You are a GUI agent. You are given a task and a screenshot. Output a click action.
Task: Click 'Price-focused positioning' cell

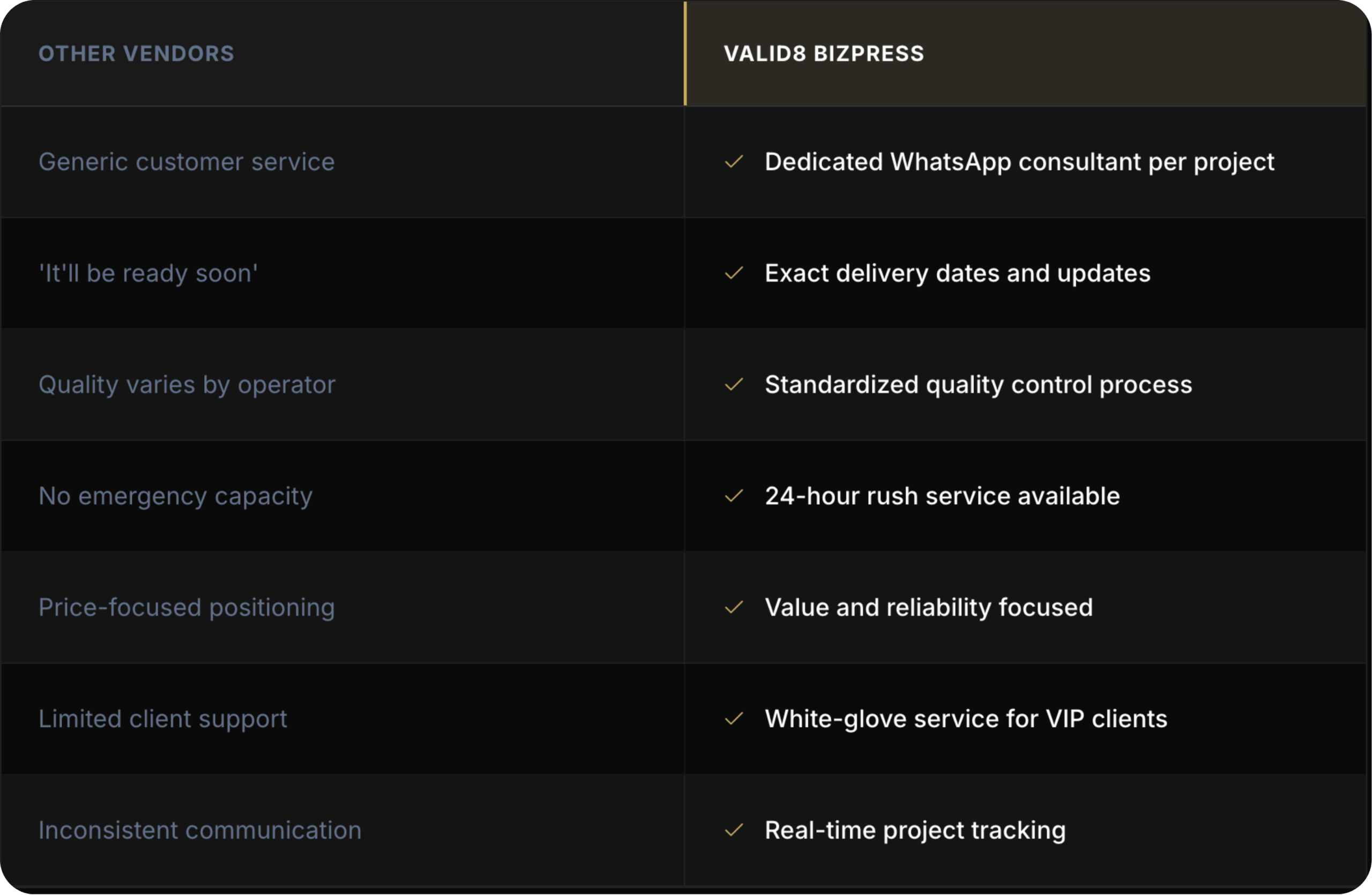pyautogui.click(x=186, y=607)
